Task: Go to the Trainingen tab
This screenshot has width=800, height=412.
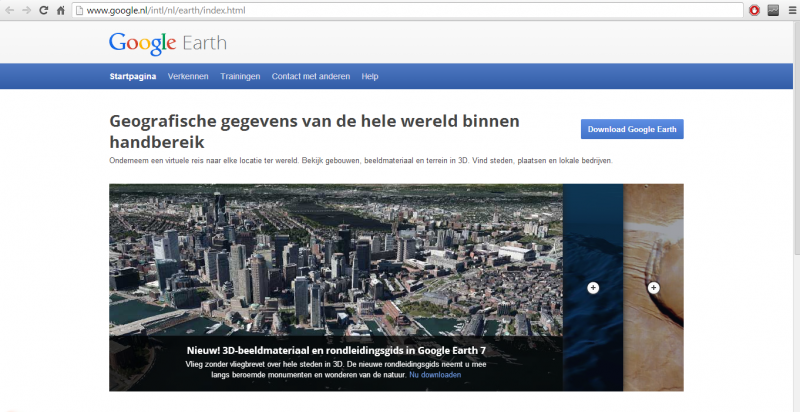Action: [x=240, y=76]
